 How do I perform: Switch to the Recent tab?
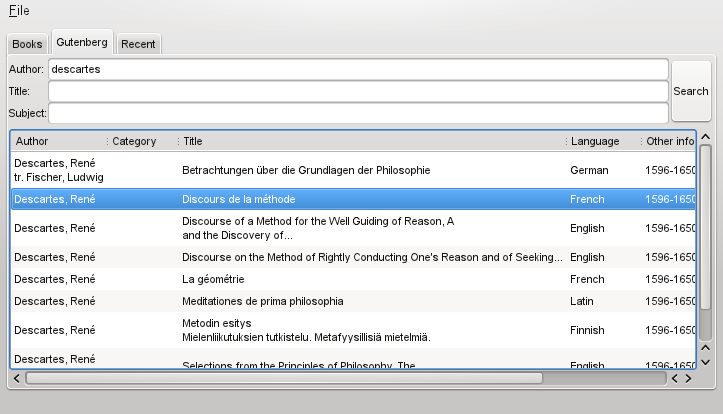138,44
